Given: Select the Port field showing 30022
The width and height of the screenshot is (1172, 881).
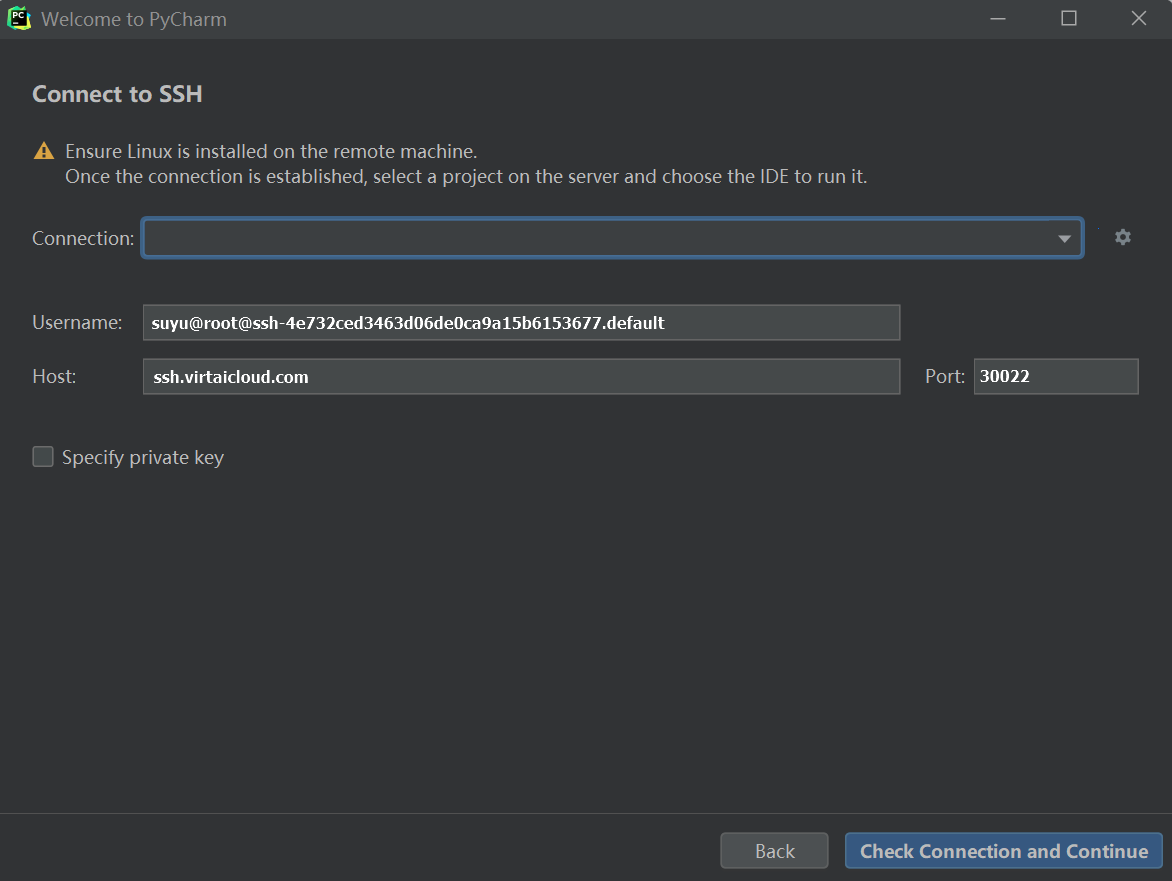Looking at the screenshot, I should click(1055, 377).
